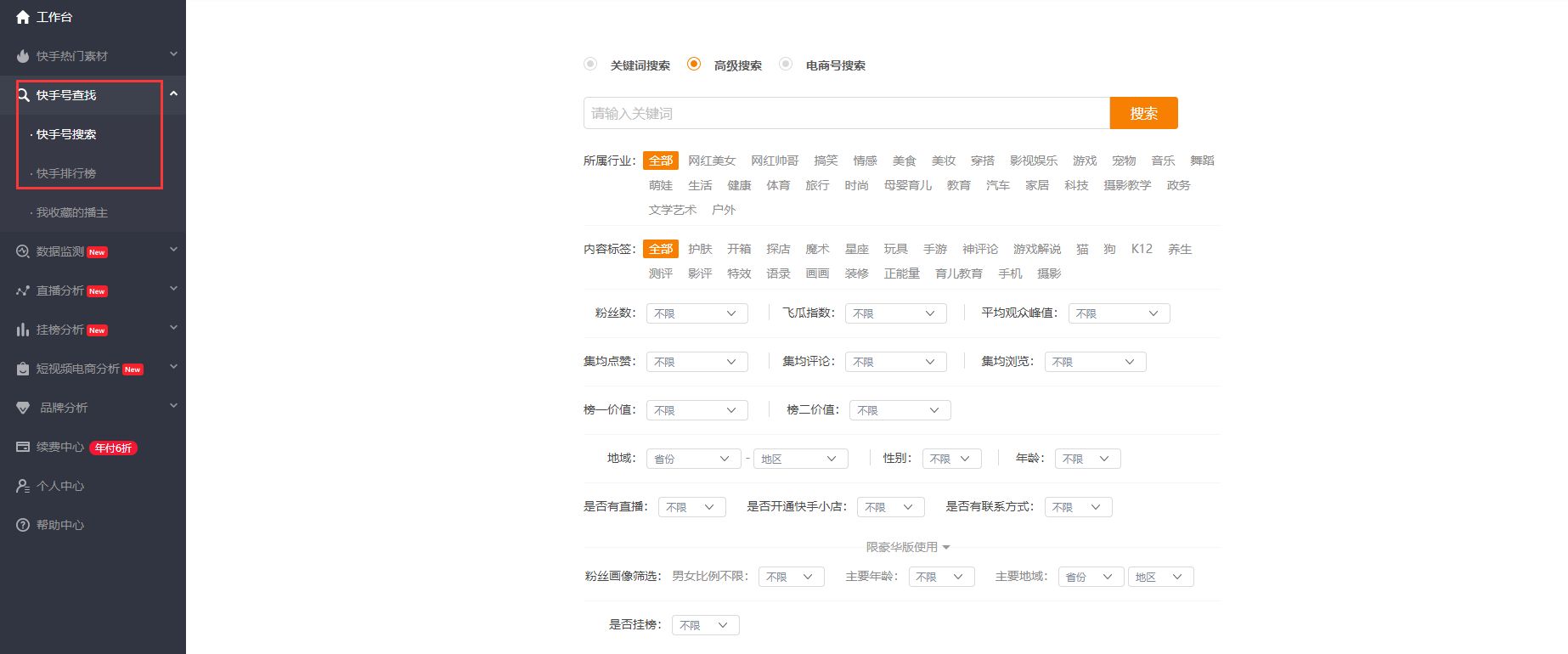Open the 飞瓜指数 dropdown

(895, 313)
